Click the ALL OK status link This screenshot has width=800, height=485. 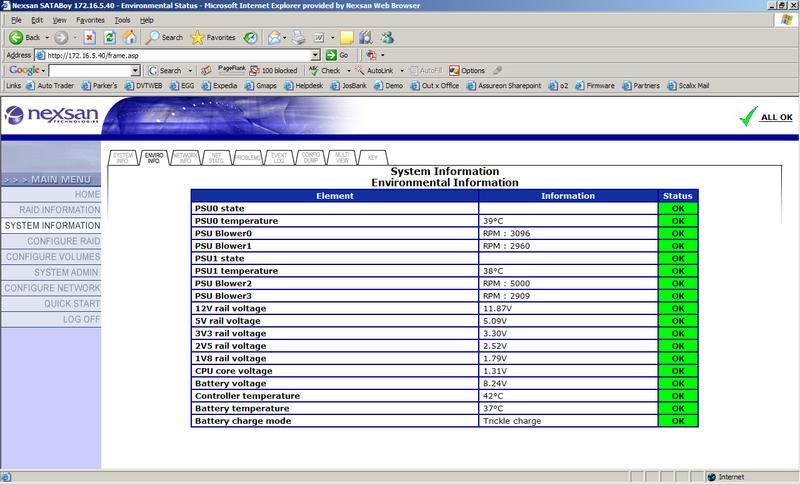777,117
